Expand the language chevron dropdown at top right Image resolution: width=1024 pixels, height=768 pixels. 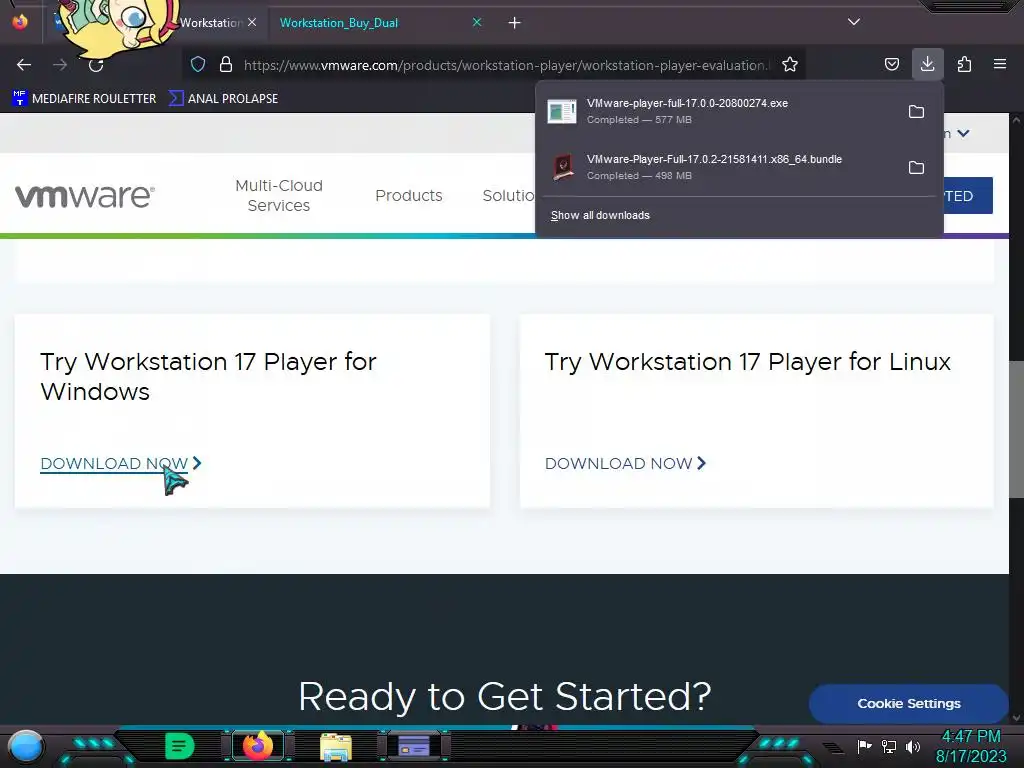tap(963, 134)
